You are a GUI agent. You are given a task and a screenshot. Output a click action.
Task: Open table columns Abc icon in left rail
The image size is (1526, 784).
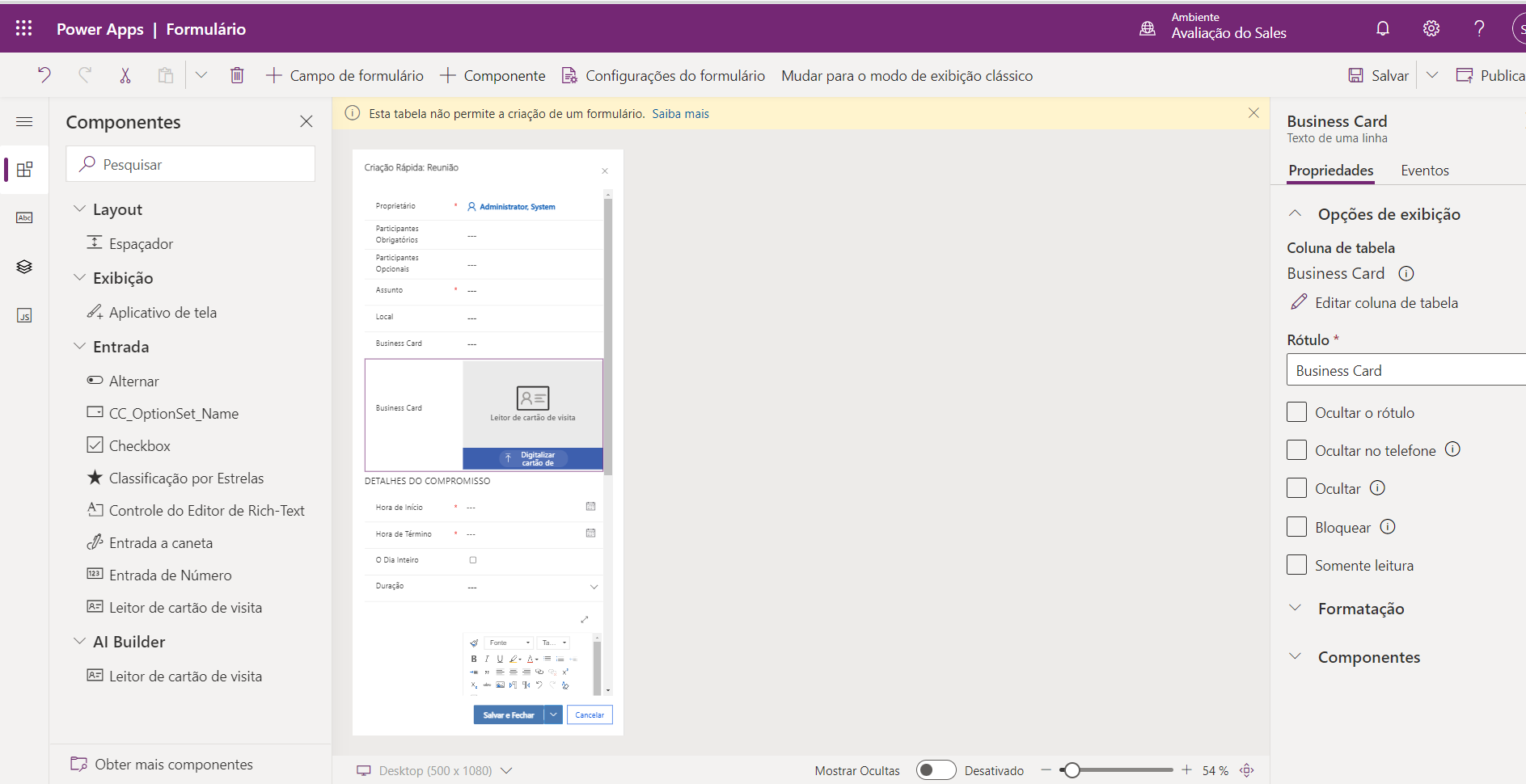click(24, 218)
